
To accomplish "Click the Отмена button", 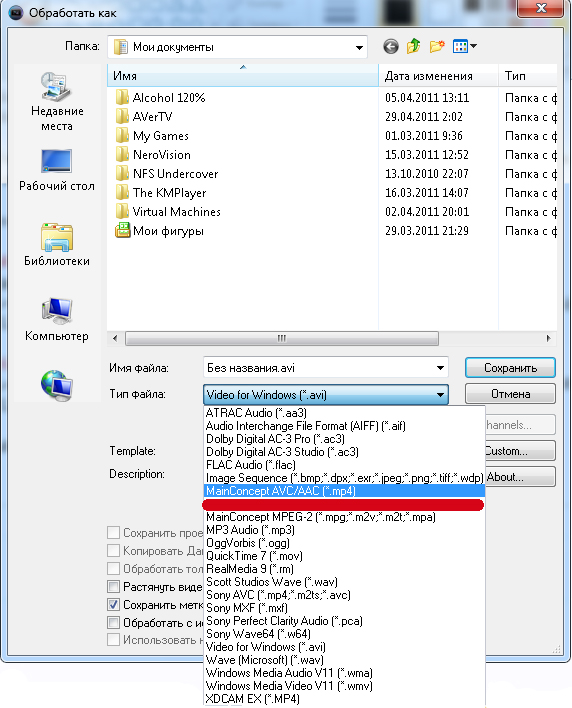I will click(510, 394).
